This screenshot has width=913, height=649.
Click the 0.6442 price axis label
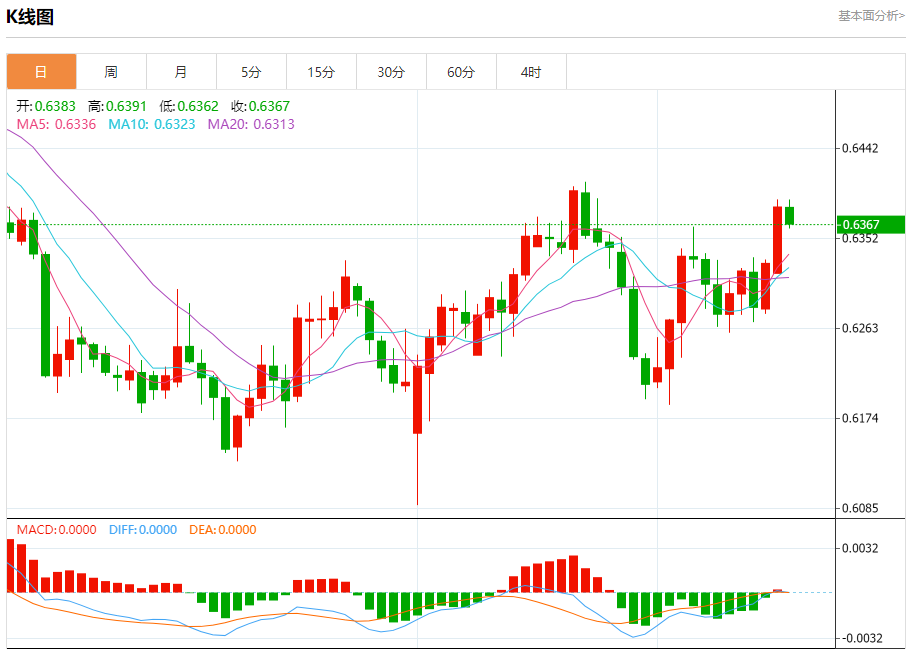point(861,148)
